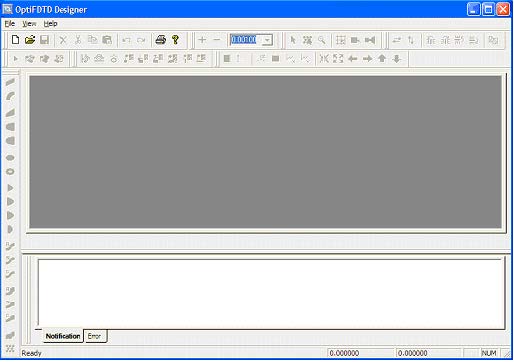Select the linear waveguide tool in sidebar
The width and height of the screenshot is (514, 362).
pyautogui.click(x=10, y=82)
